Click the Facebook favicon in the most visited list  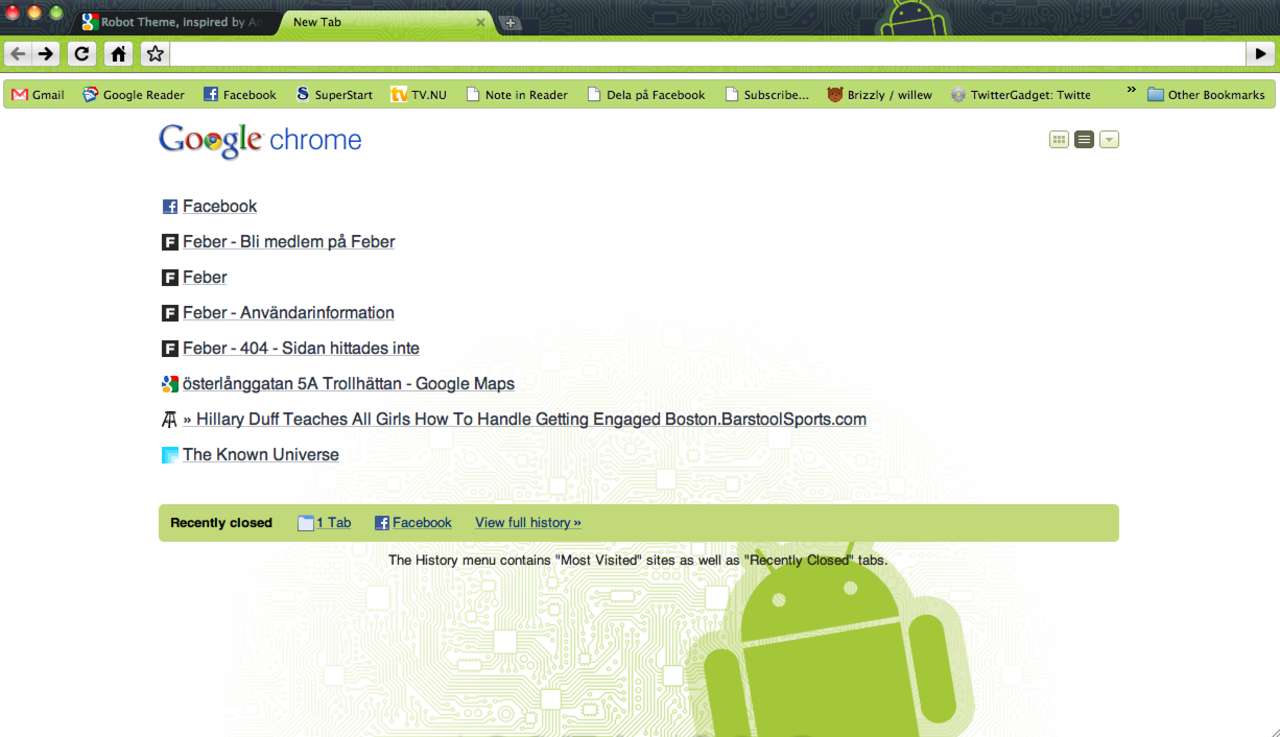tap(169, 206)
